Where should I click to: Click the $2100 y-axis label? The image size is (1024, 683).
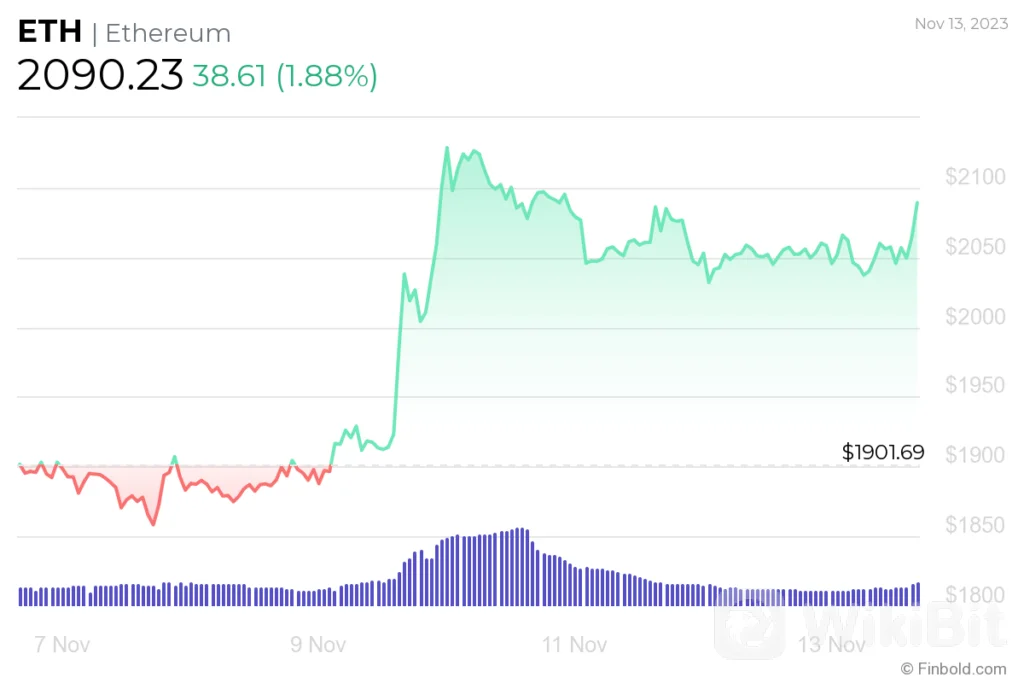976,178
